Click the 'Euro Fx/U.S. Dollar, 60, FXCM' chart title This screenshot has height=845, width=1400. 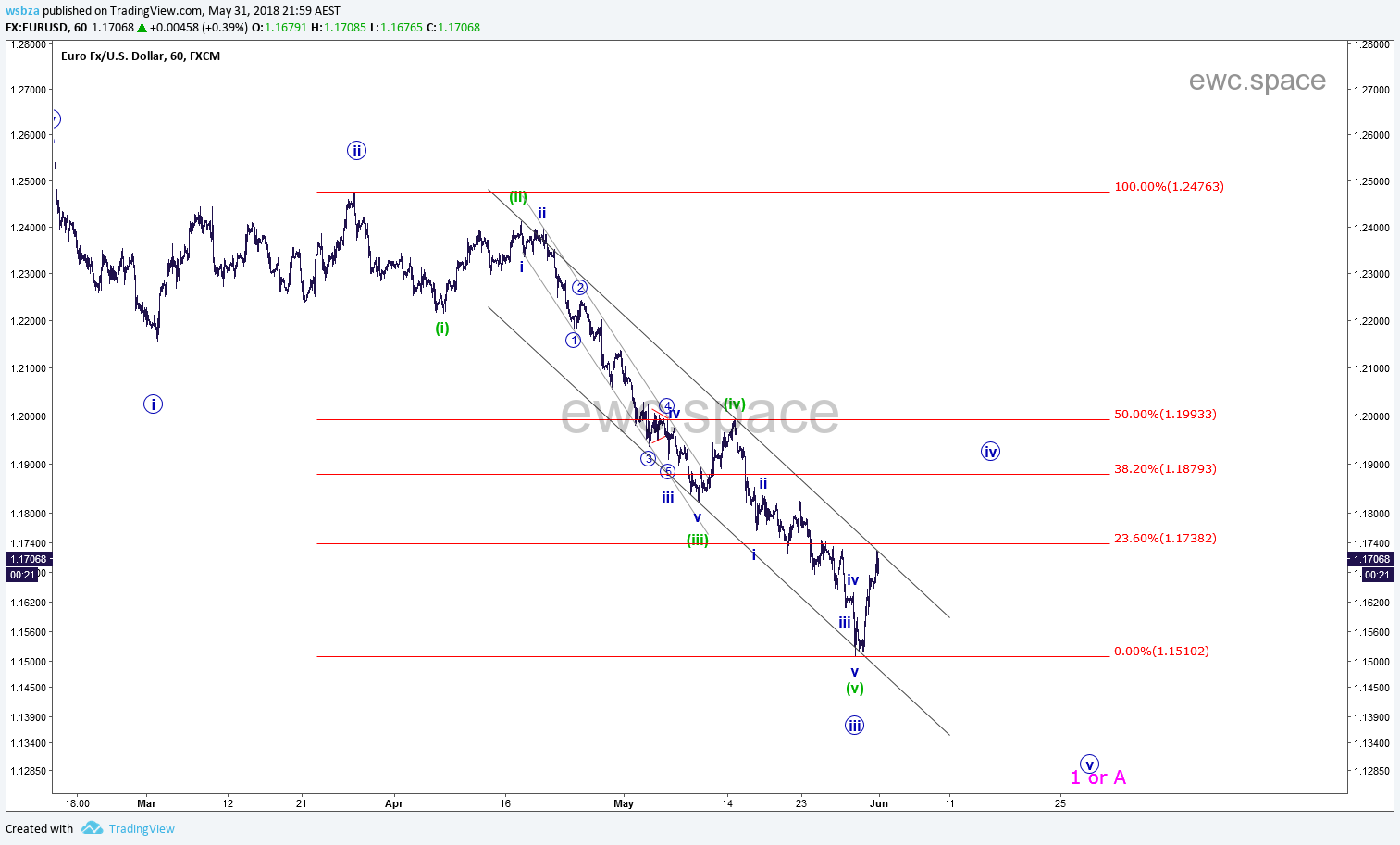(141, 56)
